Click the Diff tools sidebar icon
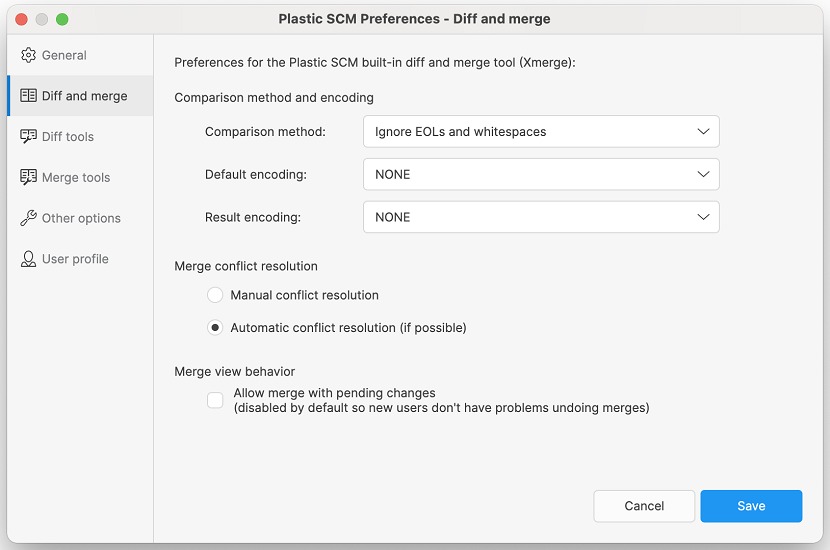The image size is (830, 550). 28,137
